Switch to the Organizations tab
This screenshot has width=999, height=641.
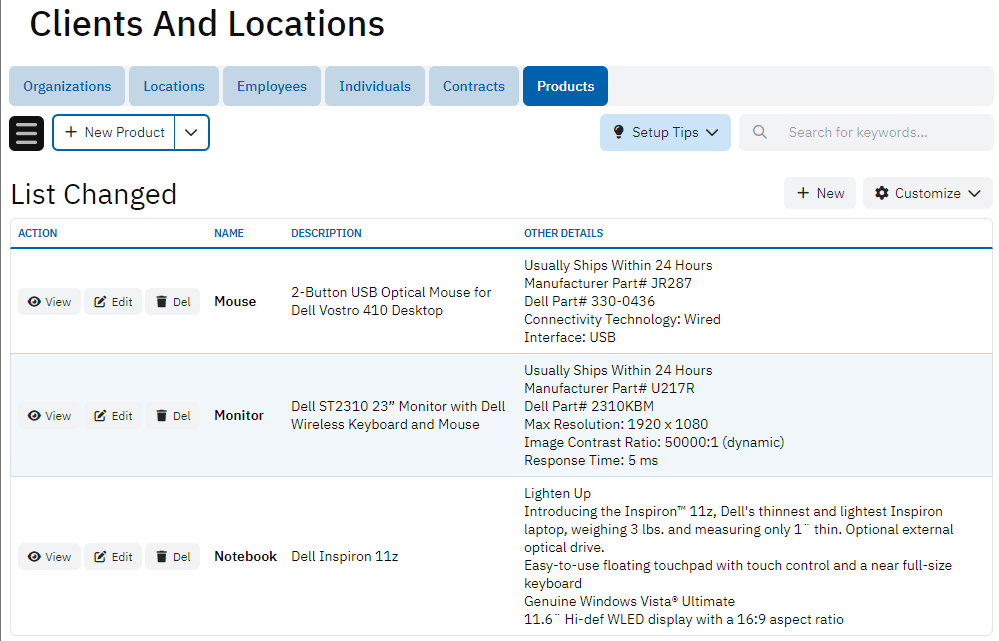67,86
